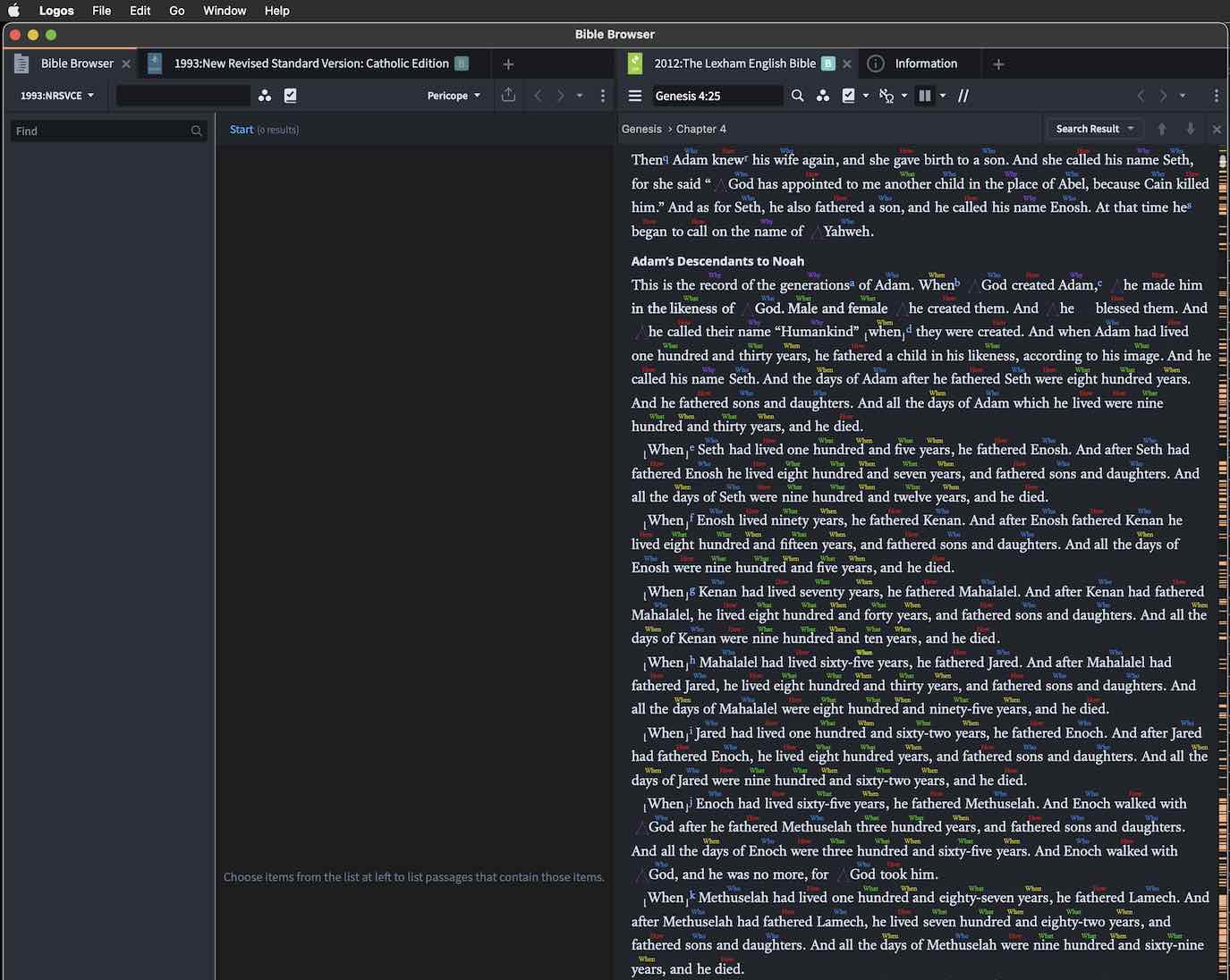
Task: Toggle the multiple resources columns icon
Action: click(925, 96)
